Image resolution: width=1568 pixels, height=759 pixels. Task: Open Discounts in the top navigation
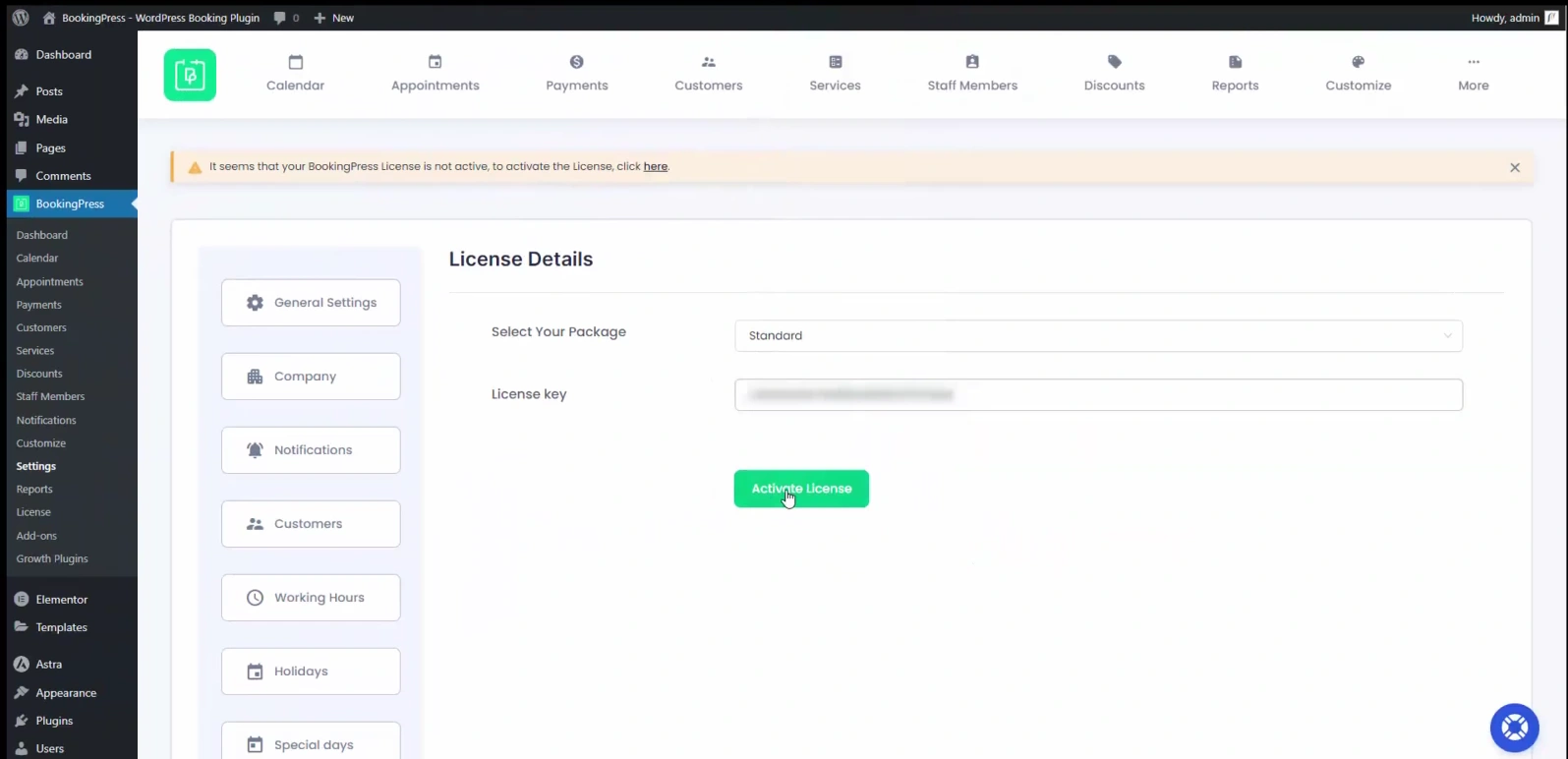(1114, 74)
